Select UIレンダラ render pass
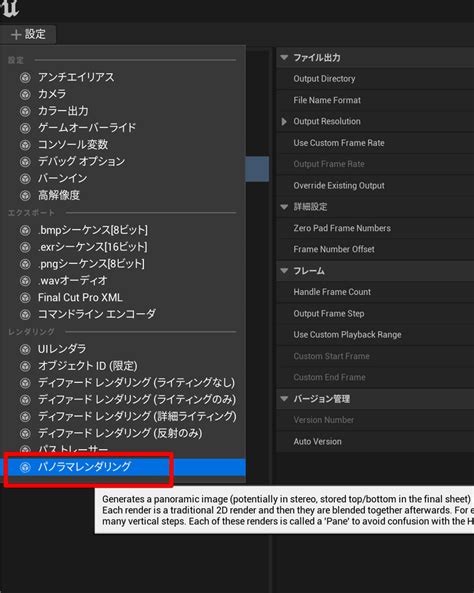 [62, 349]
